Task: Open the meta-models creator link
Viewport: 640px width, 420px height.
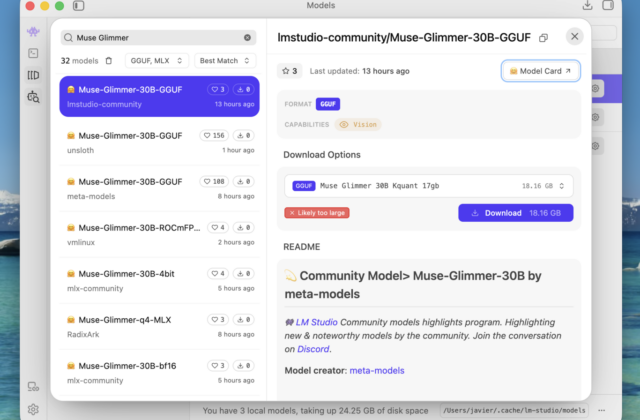Action: tap(377, 371)
